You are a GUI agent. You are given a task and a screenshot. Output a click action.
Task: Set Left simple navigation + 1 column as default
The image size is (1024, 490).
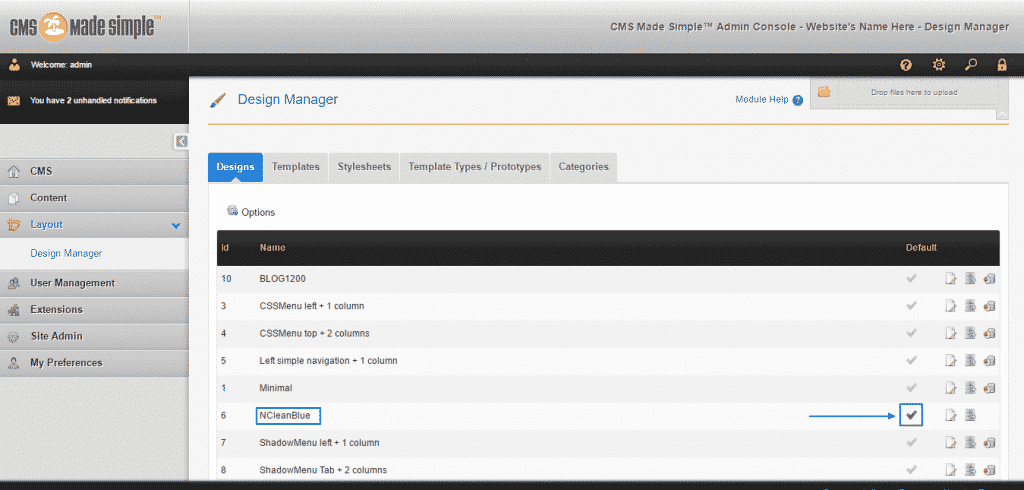pos(912,360)
